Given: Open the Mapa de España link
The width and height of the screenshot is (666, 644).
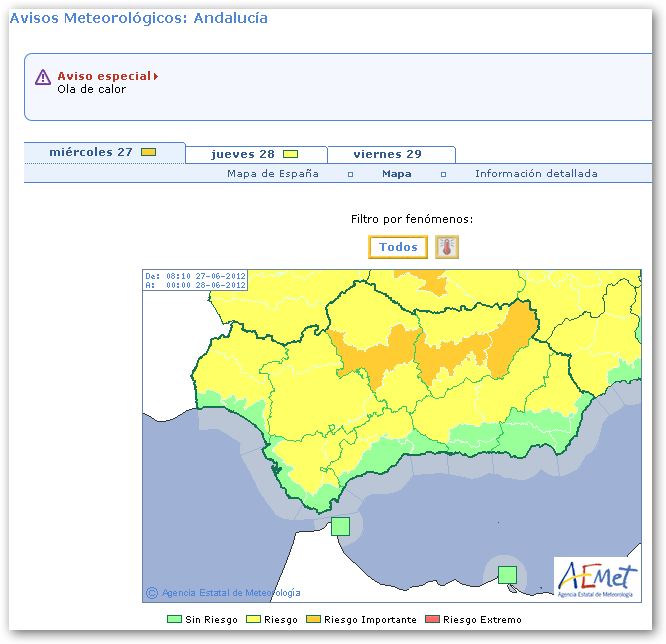Looking at the screenshot, I should pos(273,173).
